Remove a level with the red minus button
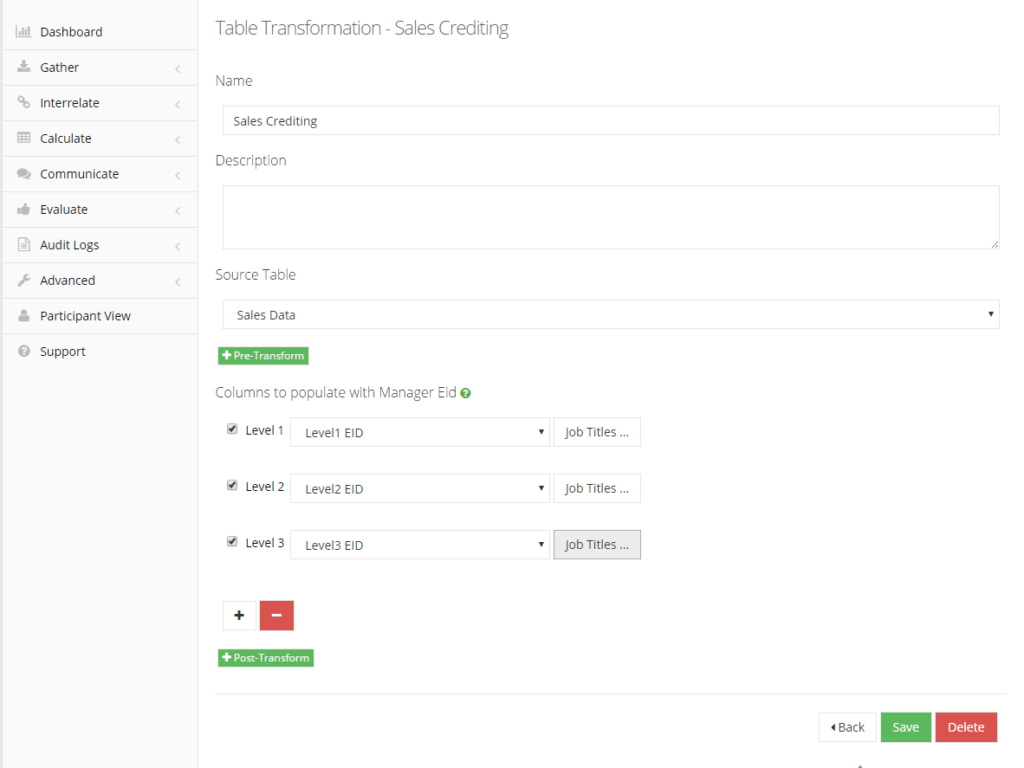 pyautogui.click(x=277, y=615)
